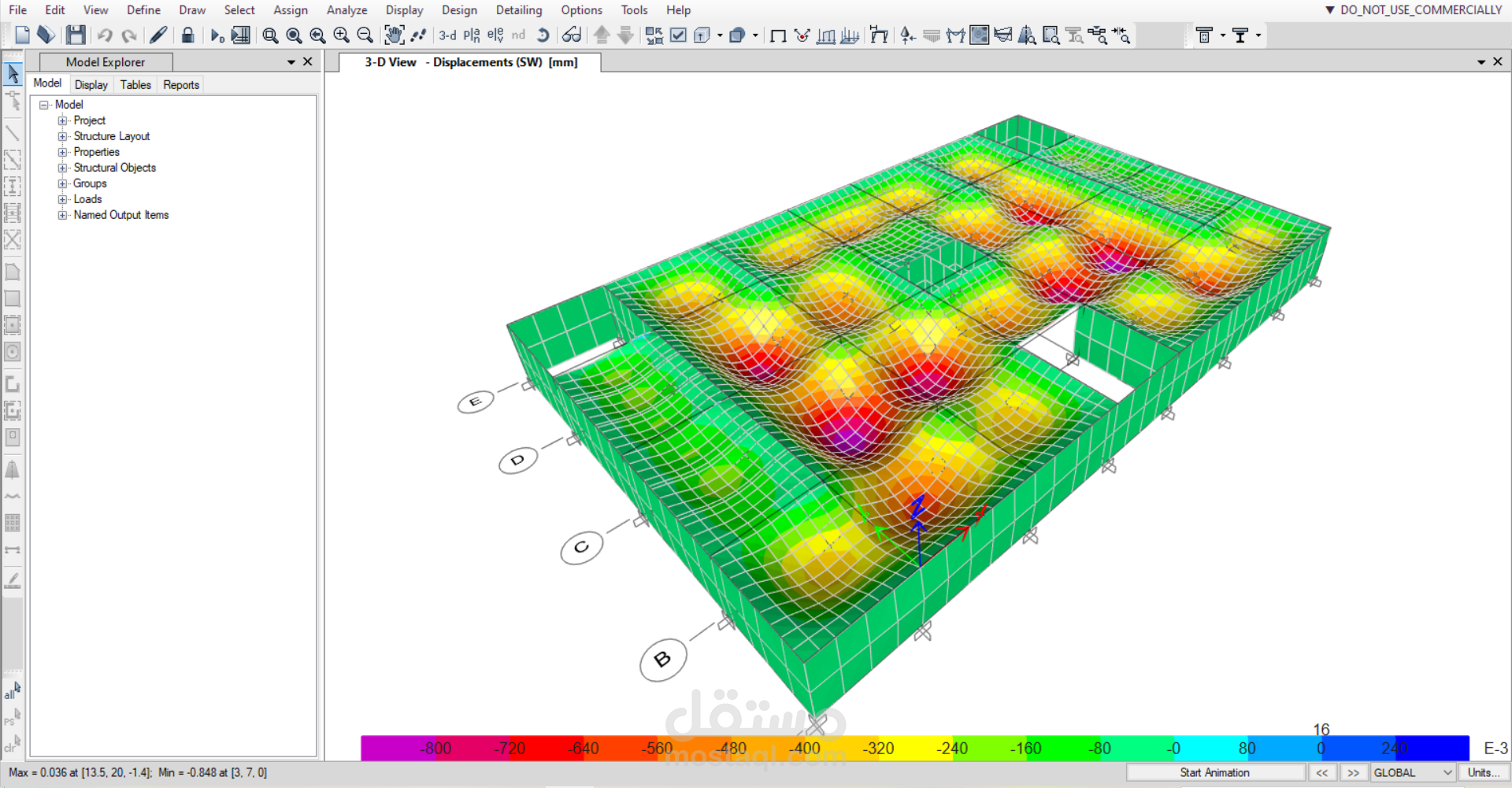Expand the Structural Objects node

[x=62, y=168]
